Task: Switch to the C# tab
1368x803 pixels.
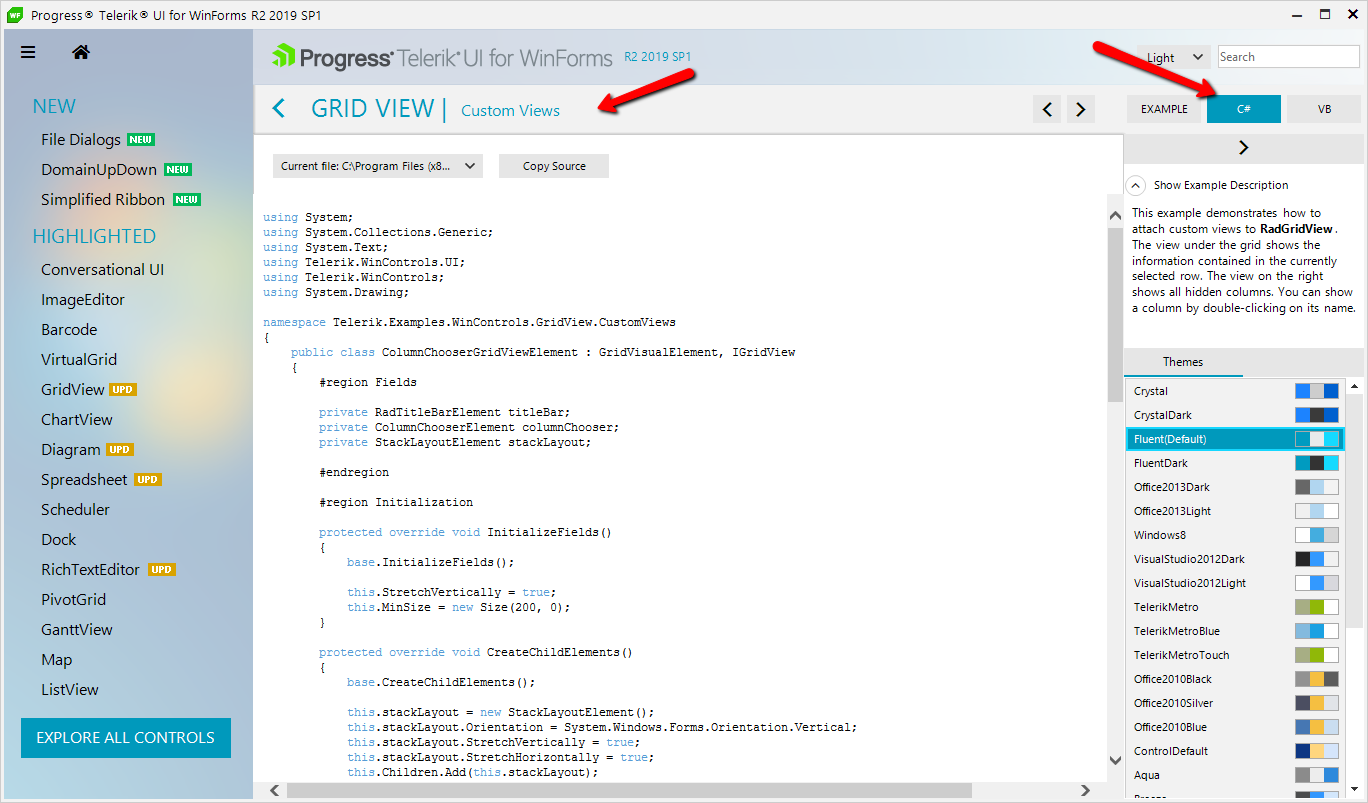Action: [1244, 109]
